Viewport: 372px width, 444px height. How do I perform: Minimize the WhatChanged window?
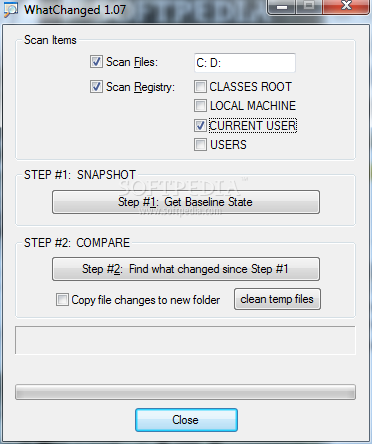pos(282,7)
